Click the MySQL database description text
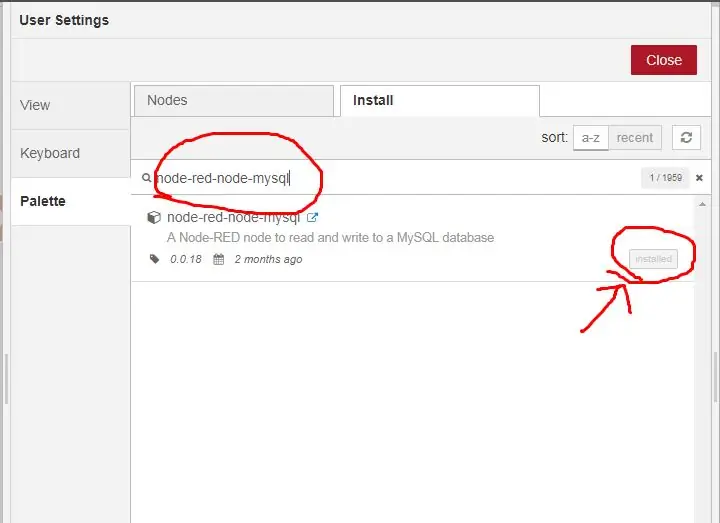 (330, 237)
